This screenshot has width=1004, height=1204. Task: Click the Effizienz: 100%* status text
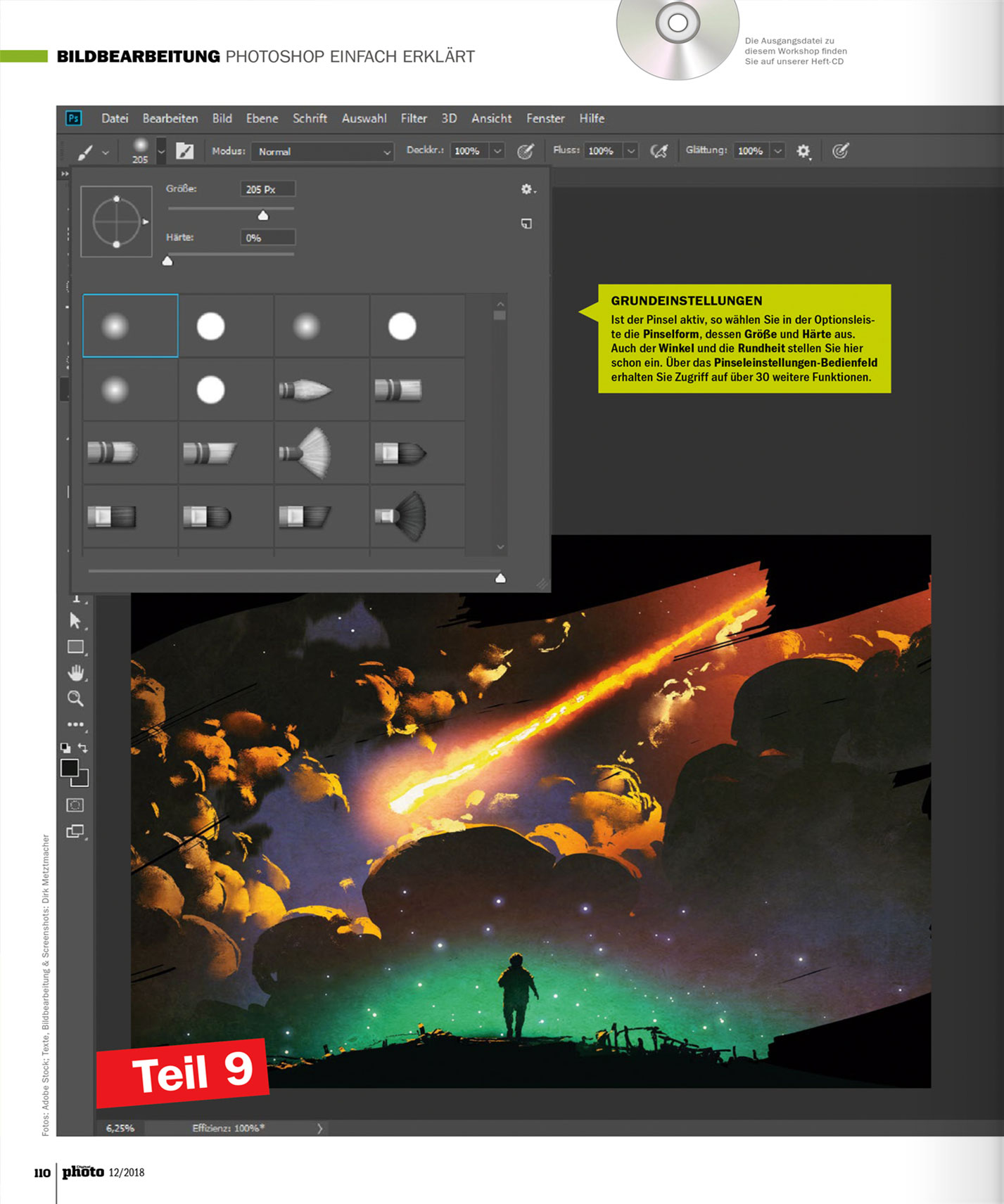pyautogui.click(x=229, y=1128)
